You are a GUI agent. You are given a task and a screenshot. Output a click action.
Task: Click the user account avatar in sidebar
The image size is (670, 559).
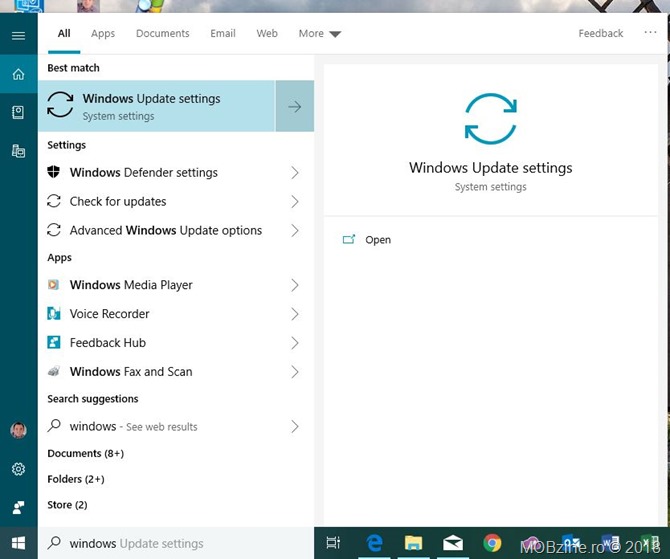18,430
